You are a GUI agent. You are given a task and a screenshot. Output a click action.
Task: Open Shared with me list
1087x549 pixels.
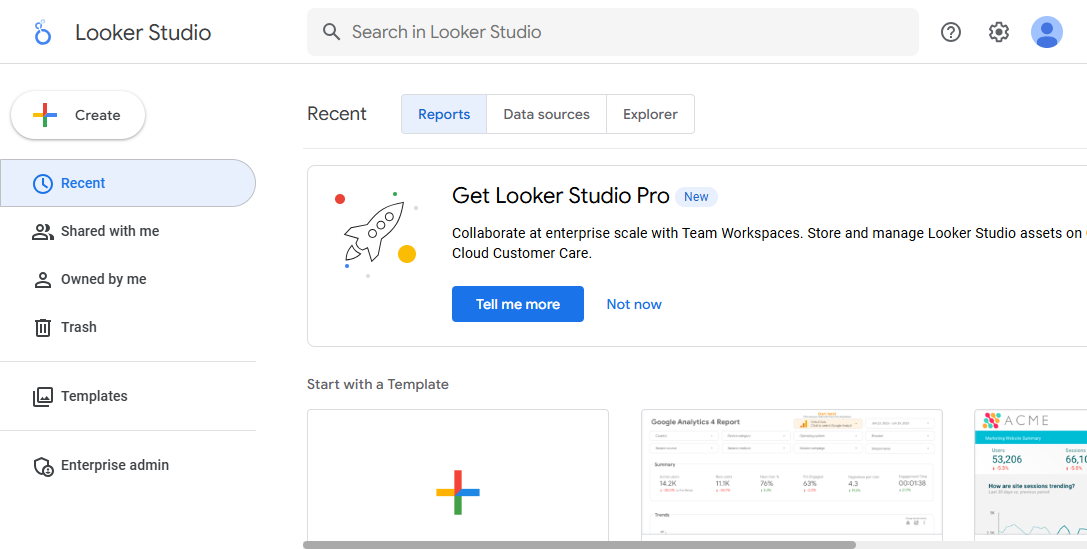coord(128,231)
